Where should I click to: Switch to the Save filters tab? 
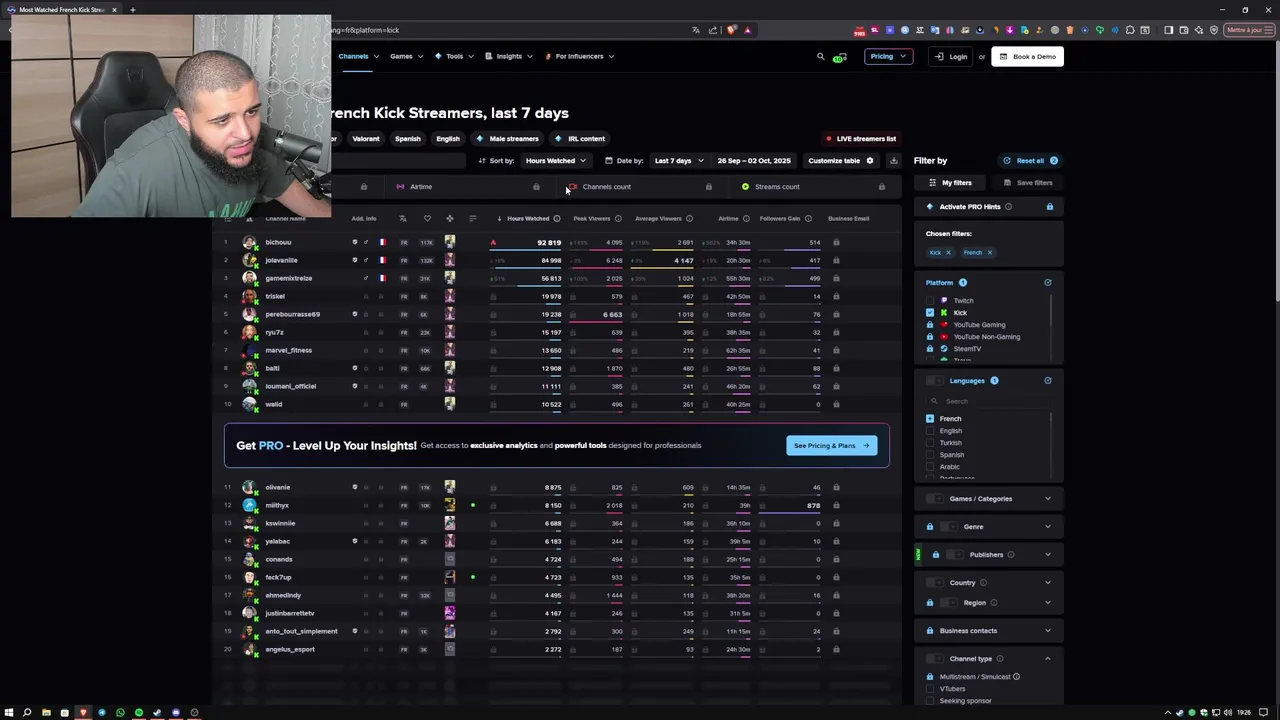[1028, 182]
